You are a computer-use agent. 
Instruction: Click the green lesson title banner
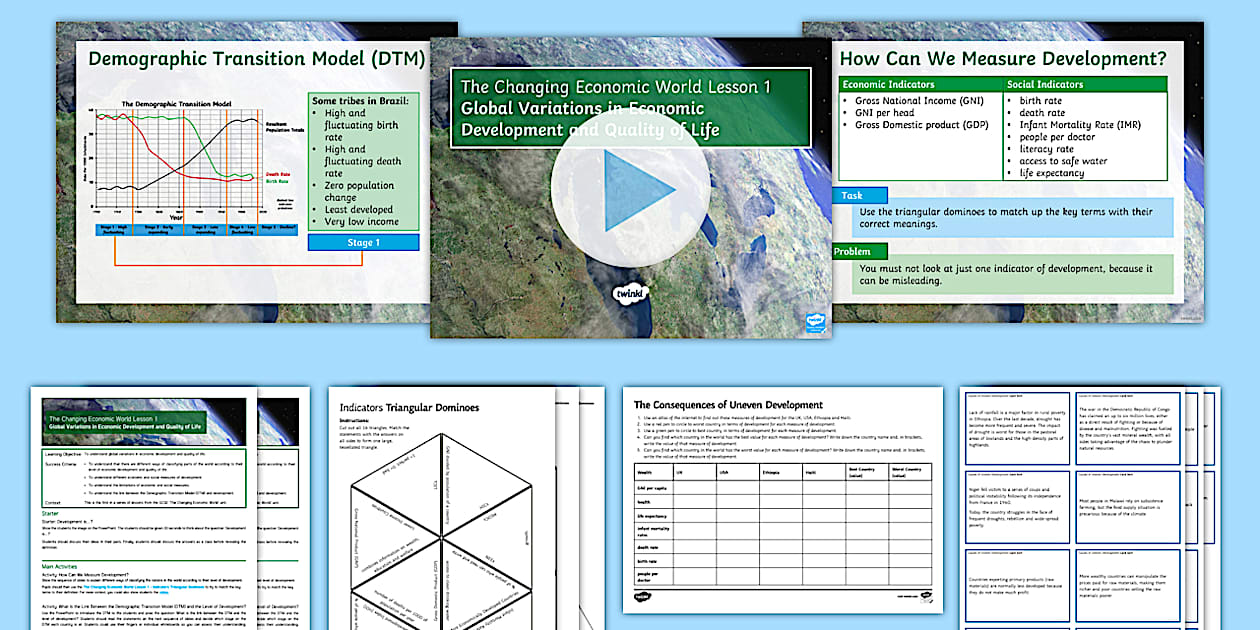coord(630,107)
